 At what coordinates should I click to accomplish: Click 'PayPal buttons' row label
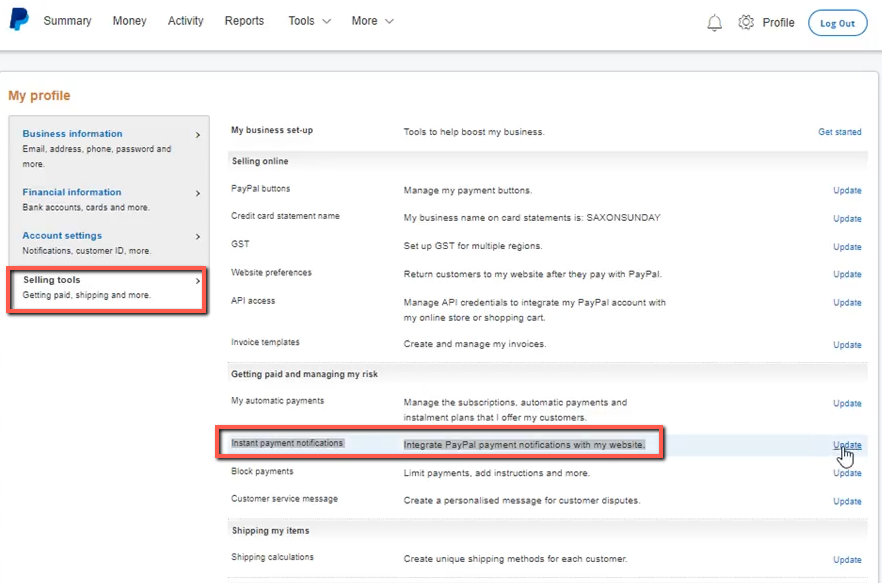(260, 189)
